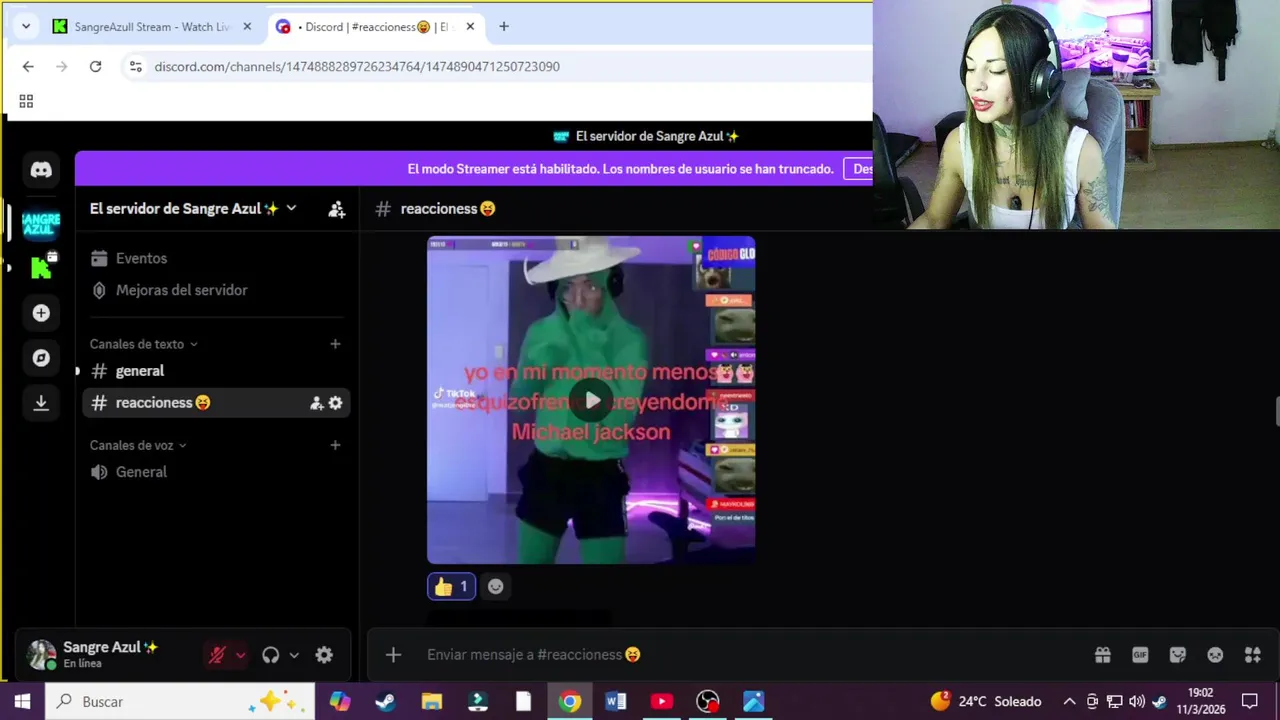This screenshot has width=1280, height=720.
Task: Open the Windows Start menu
Action: tap(22, 701)
